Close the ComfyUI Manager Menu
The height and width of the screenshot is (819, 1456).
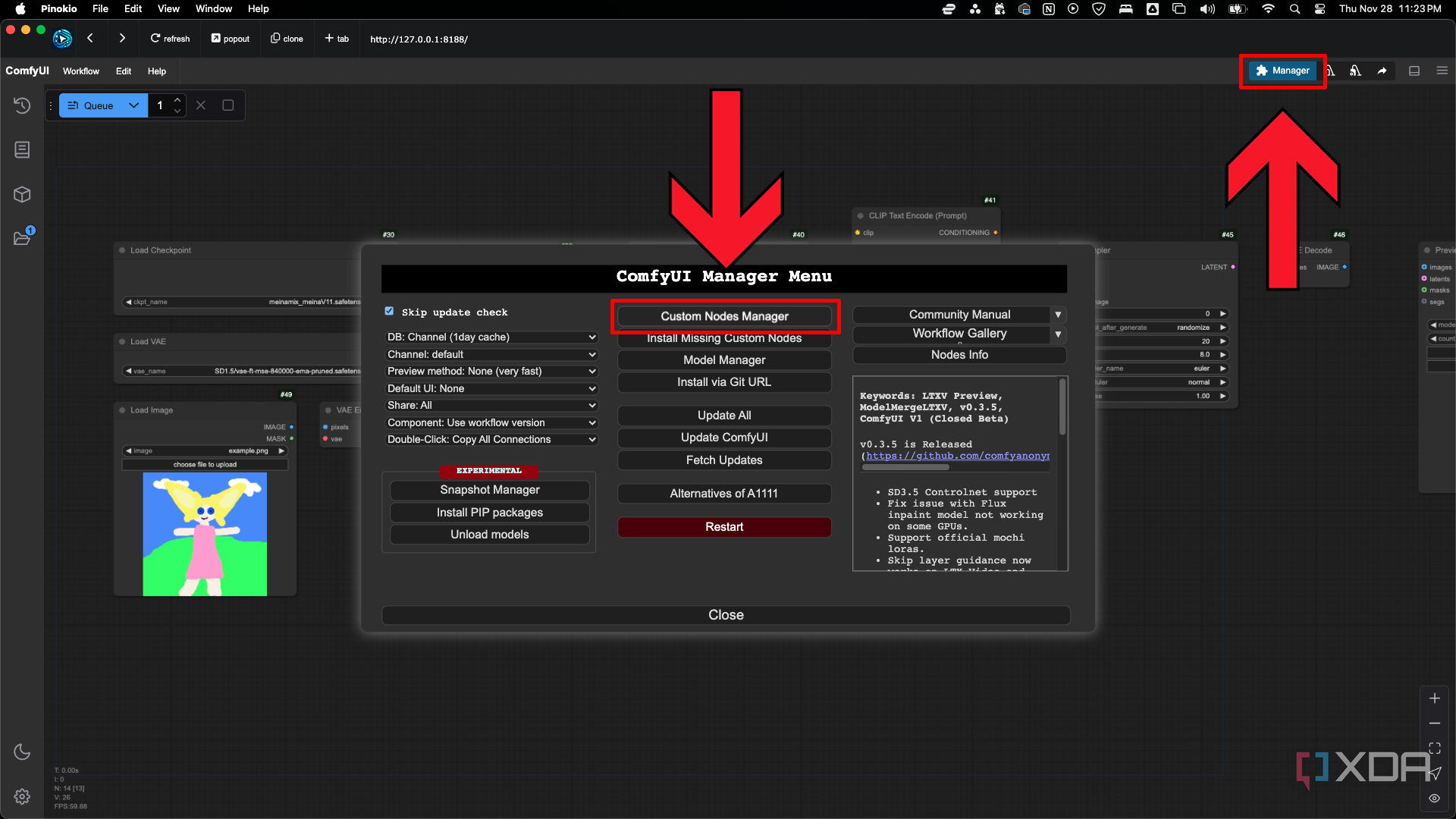[x=726, y=615]
